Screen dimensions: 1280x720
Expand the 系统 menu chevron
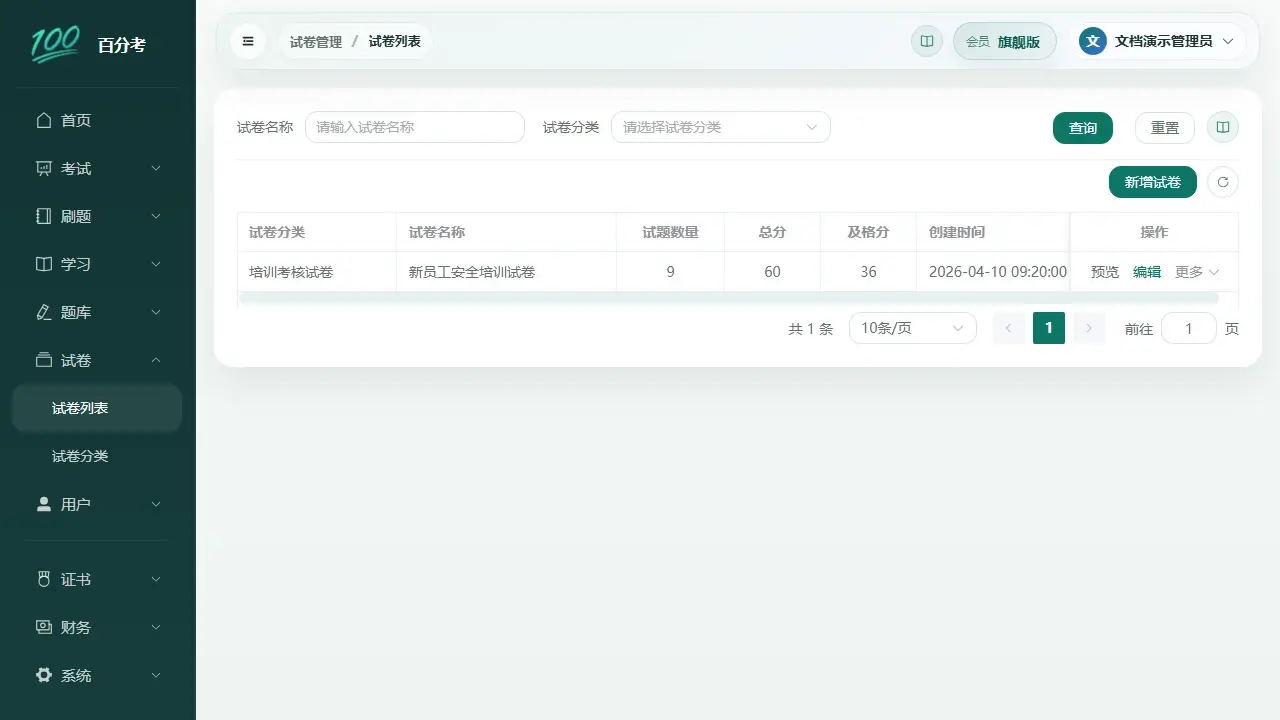click(x=156, y=675)
